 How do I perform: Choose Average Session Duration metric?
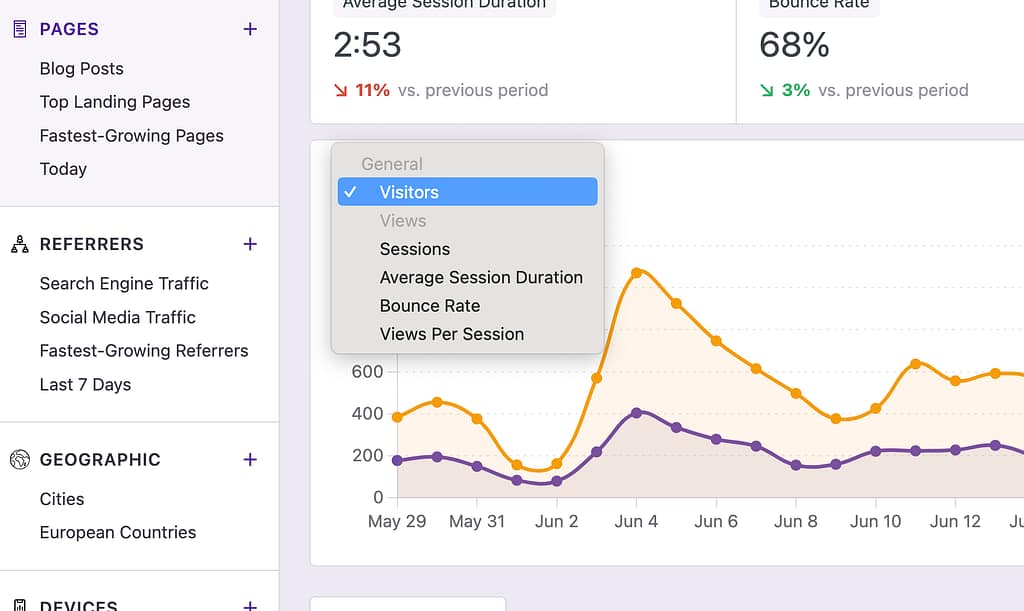[481, 277]
